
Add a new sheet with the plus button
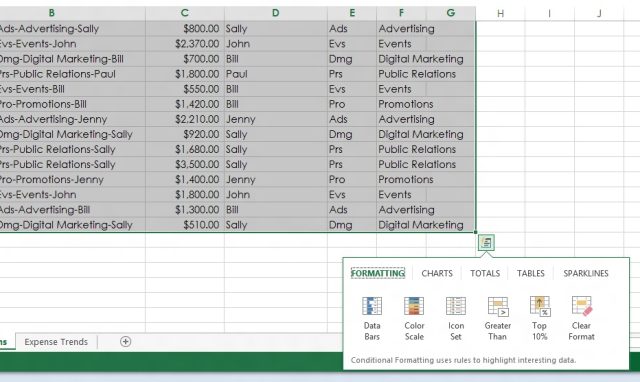(x=125, y=342)
